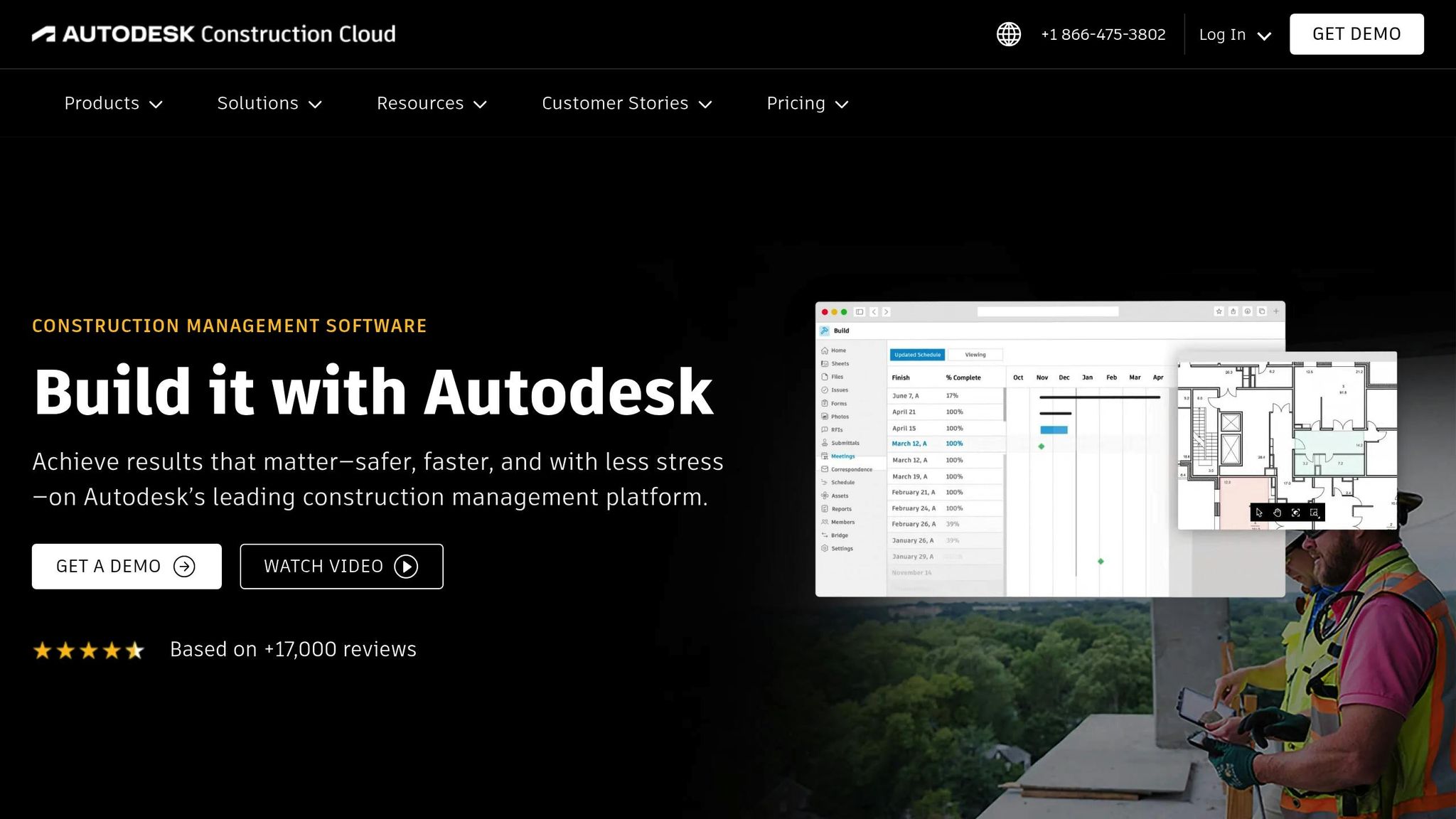Click the green diamond milestone near Nov
The image size is (1456, 819).
1042,446
